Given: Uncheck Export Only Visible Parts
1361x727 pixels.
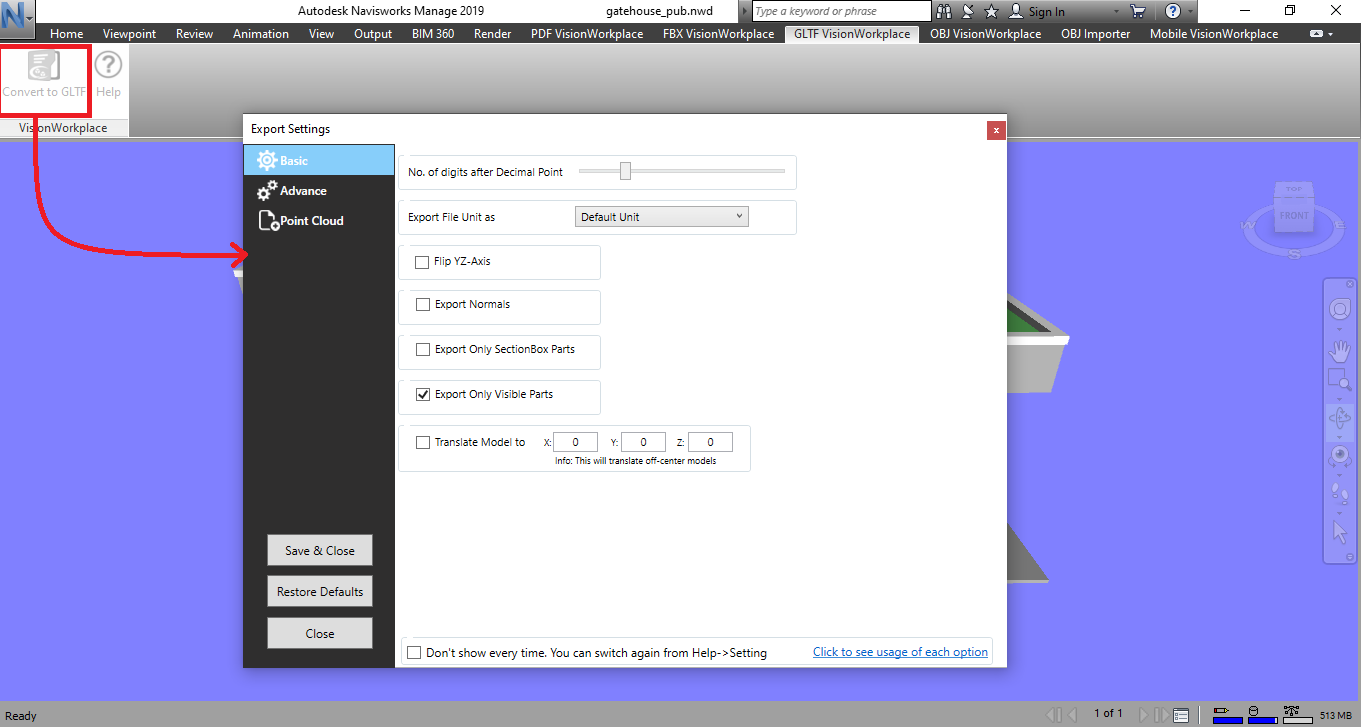Looking at the screenshot, I should [423, 395].
